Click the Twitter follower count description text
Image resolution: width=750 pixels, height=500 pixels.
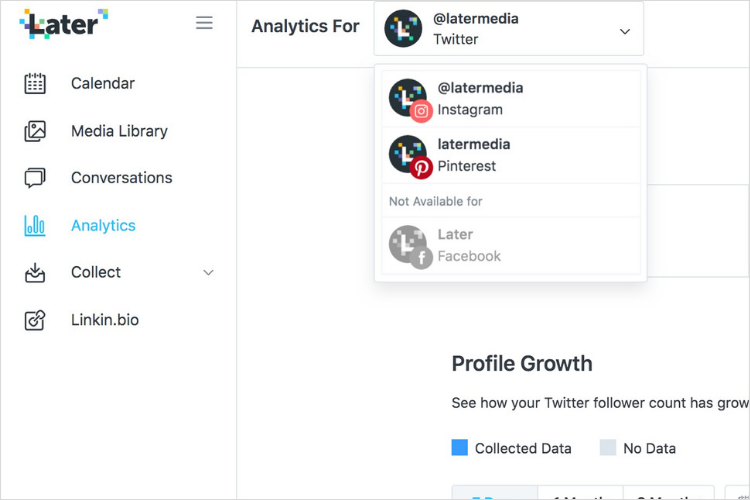(x=600, y=403)
